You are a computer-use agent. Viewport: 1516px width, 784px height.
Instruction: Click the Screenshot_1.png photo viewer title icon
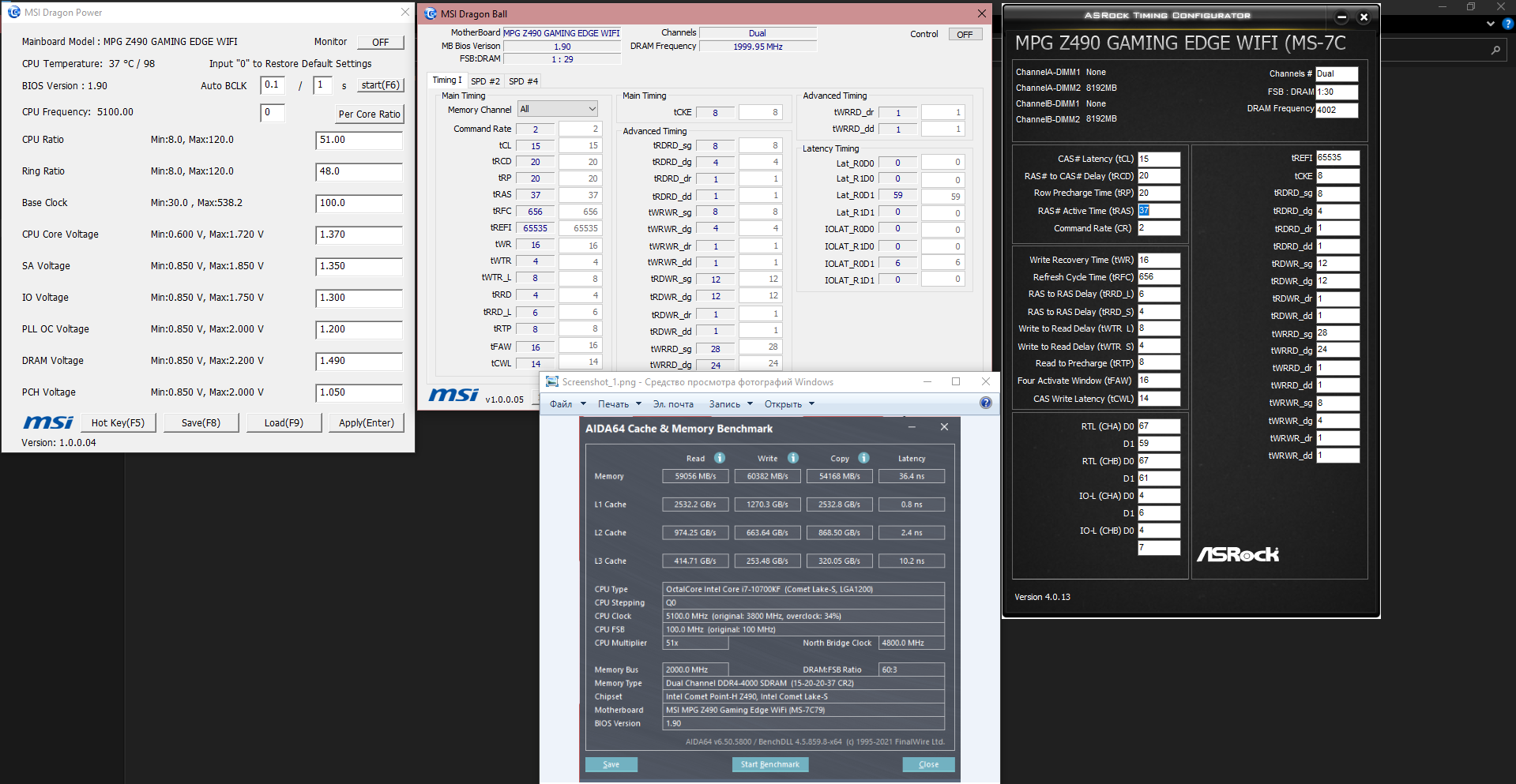(552, 382)
